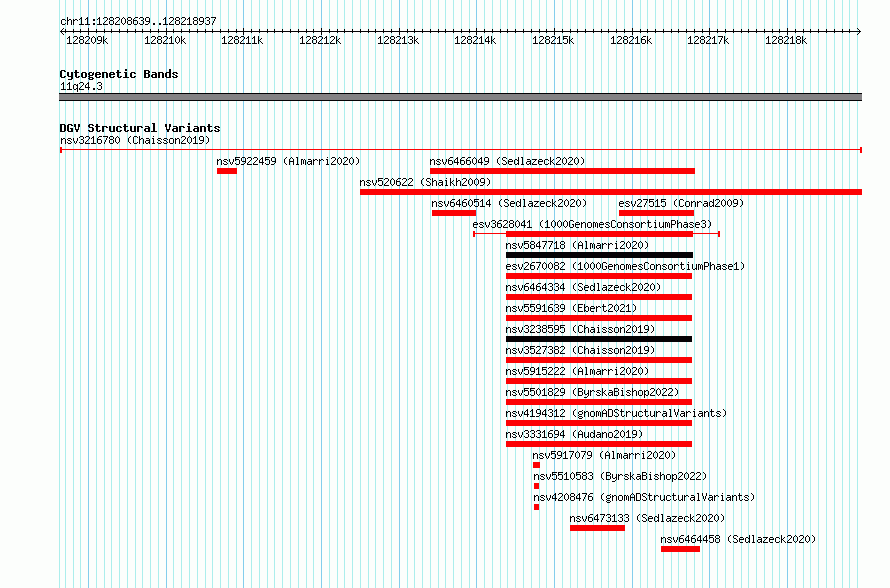Click the 128210k ruler label

point(165,40)
